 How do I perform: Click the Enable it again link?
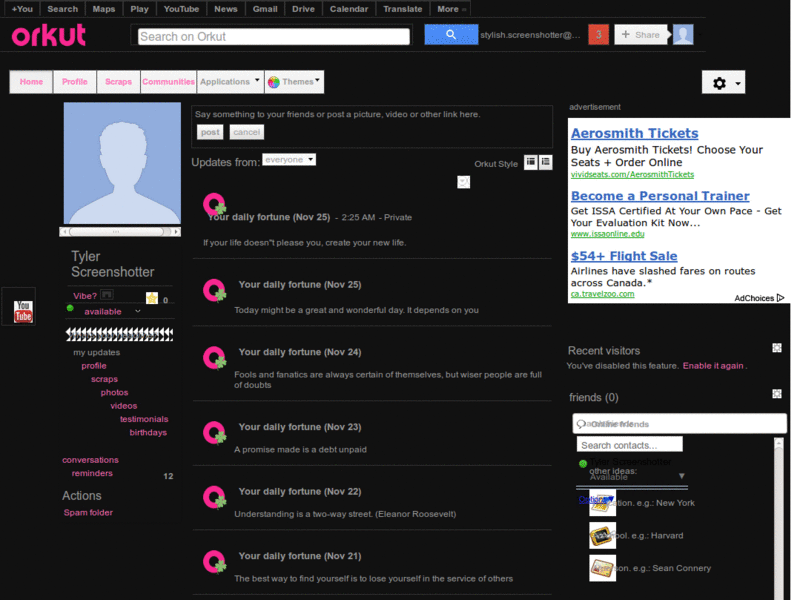point(713,366)
